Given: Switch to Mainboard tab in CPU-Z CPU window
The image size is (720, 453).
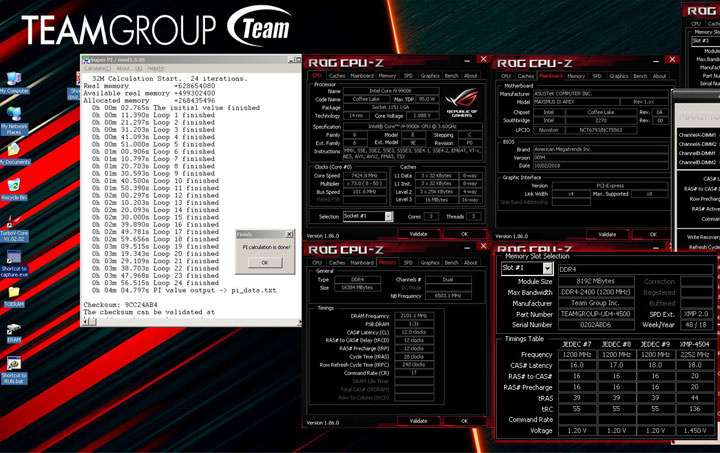Looking at the screenshot, I should tap(362, 76).
